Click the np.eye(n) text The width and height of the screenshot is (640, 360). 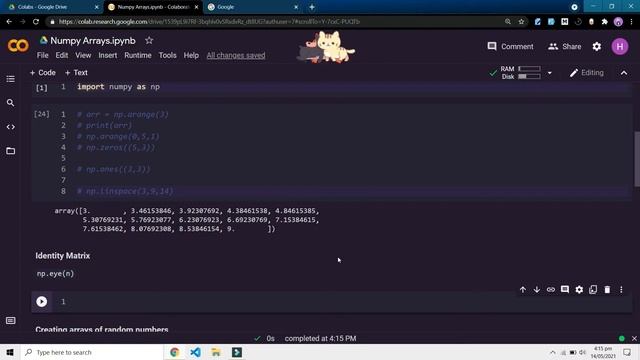(56, 273)
